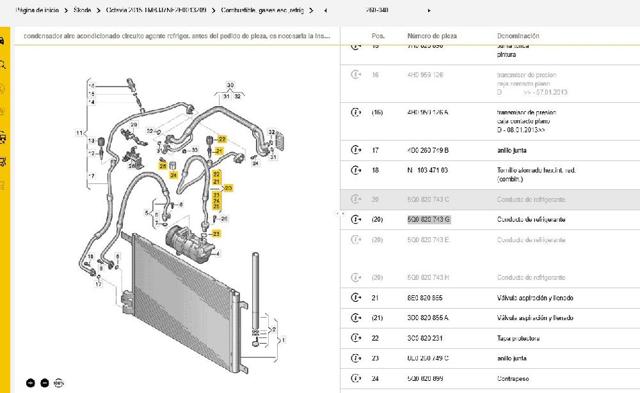
Task: Open info icon for part 4H0 959 126 A
Action: coord(356,112)
